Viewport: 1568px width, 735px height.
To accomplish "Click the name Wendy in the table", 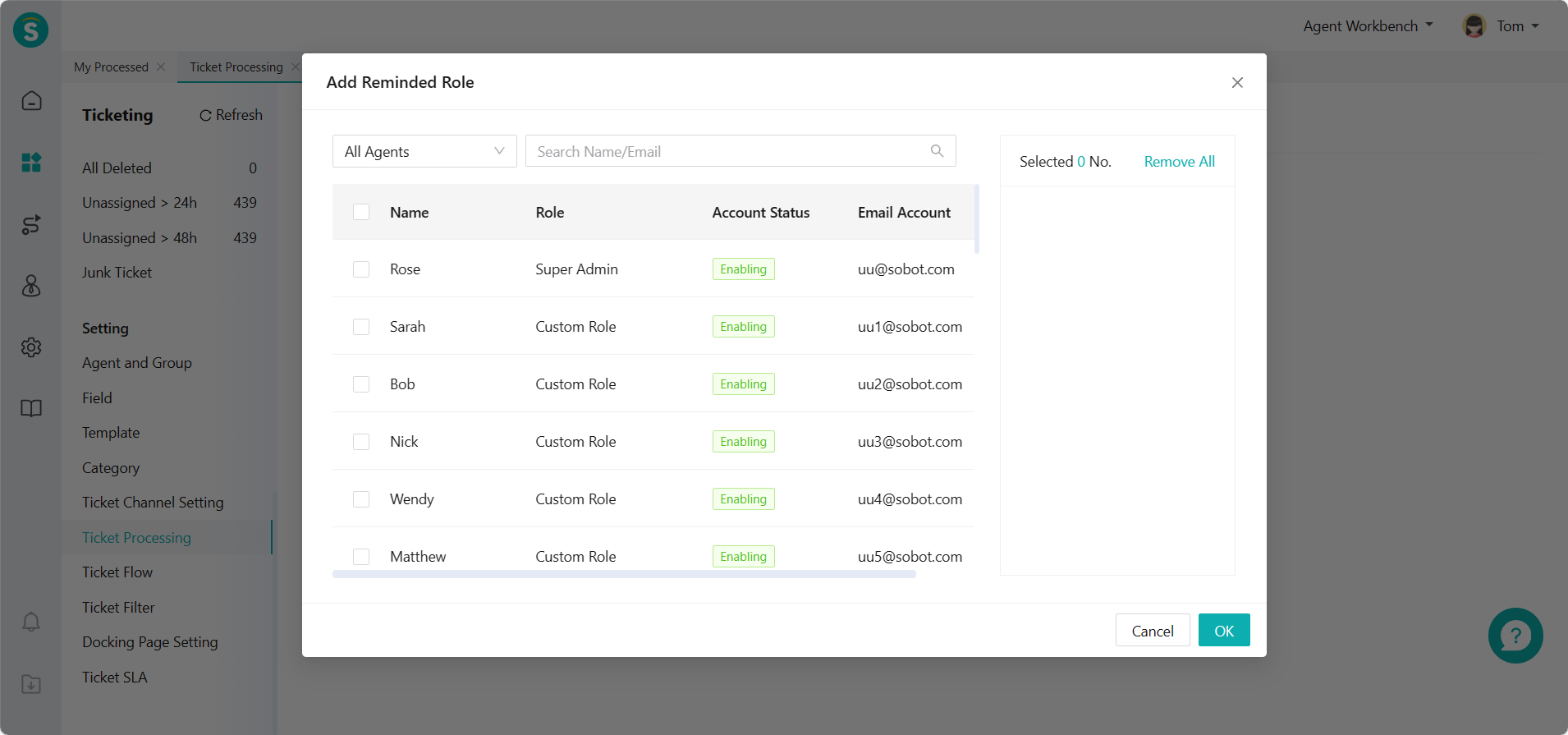I will pyautogui.click(x=411, y=499).
